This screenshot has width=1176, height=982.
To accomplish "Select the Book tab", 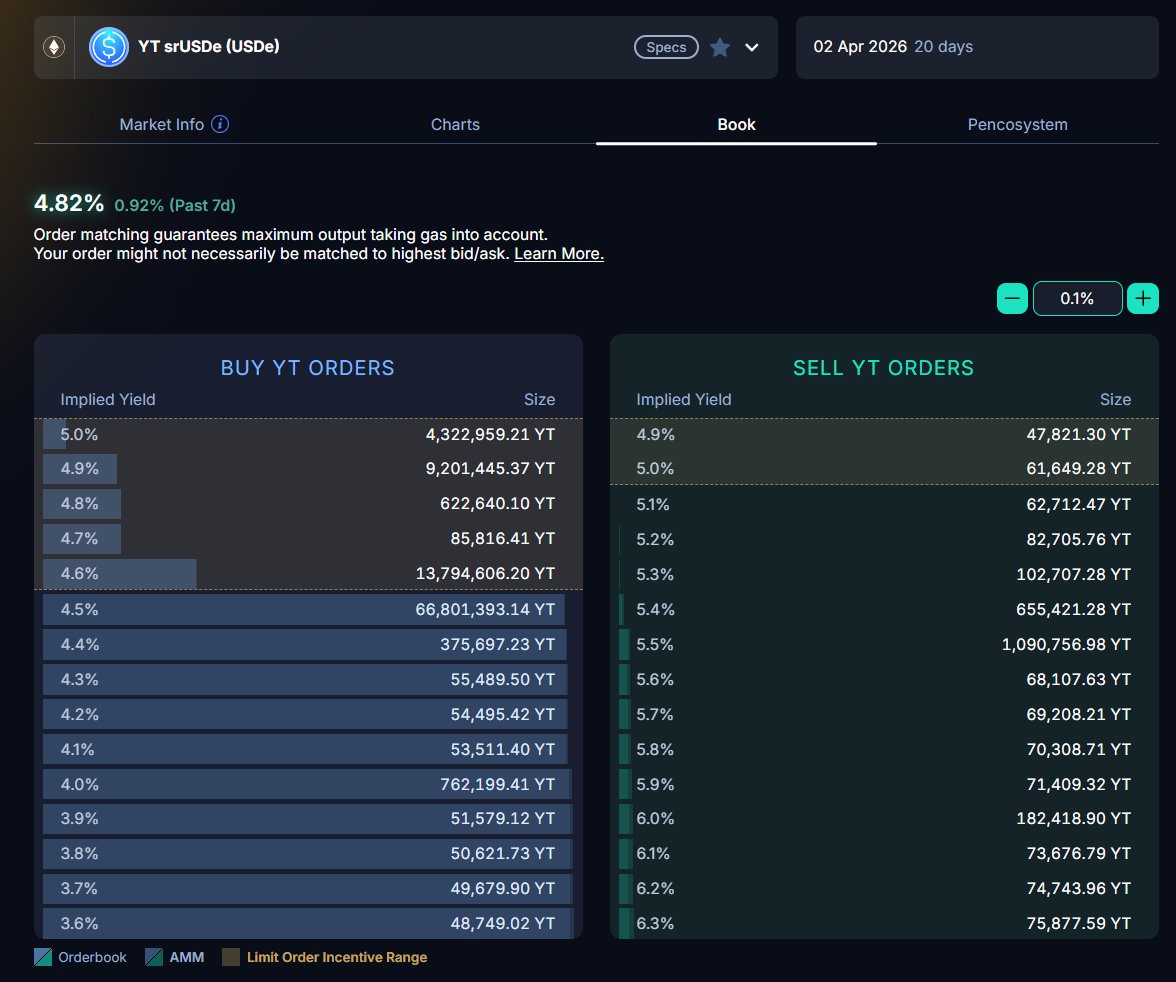I will (x=736, y=125).
